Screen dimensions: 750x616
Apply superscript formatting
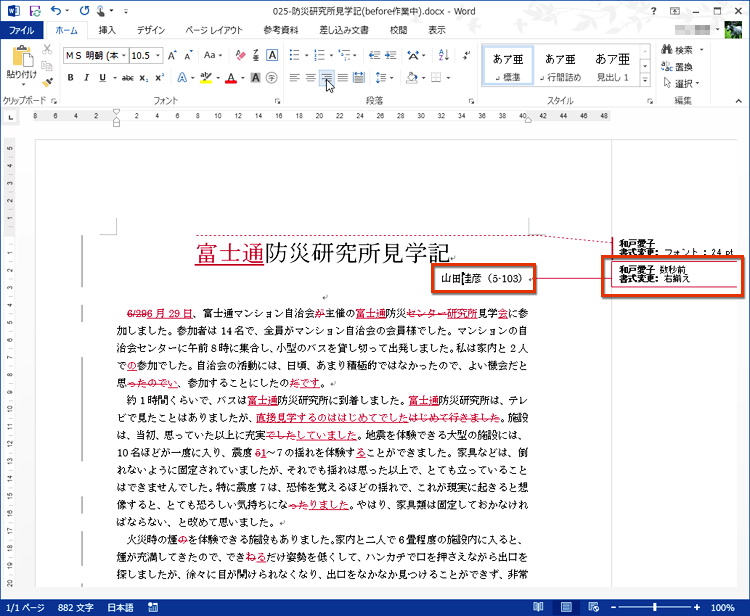(159, 77)
